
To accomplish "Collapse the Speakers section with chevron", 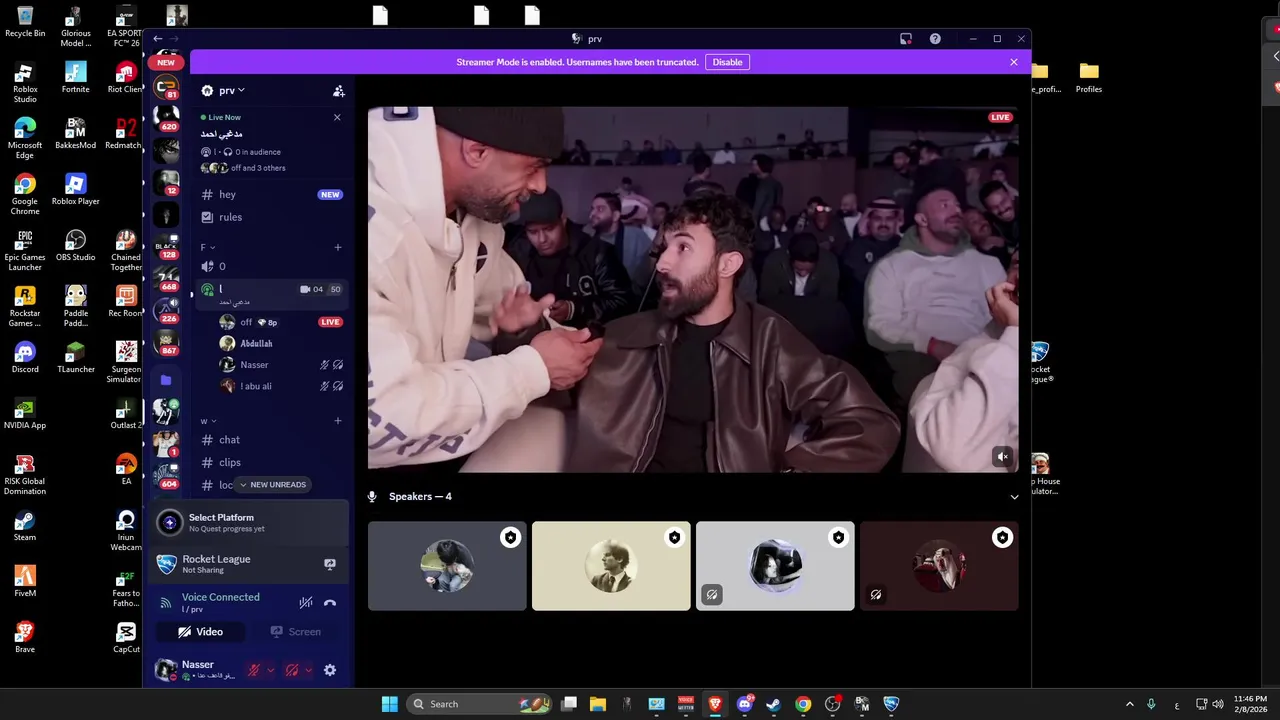I will coord(1014,497).
